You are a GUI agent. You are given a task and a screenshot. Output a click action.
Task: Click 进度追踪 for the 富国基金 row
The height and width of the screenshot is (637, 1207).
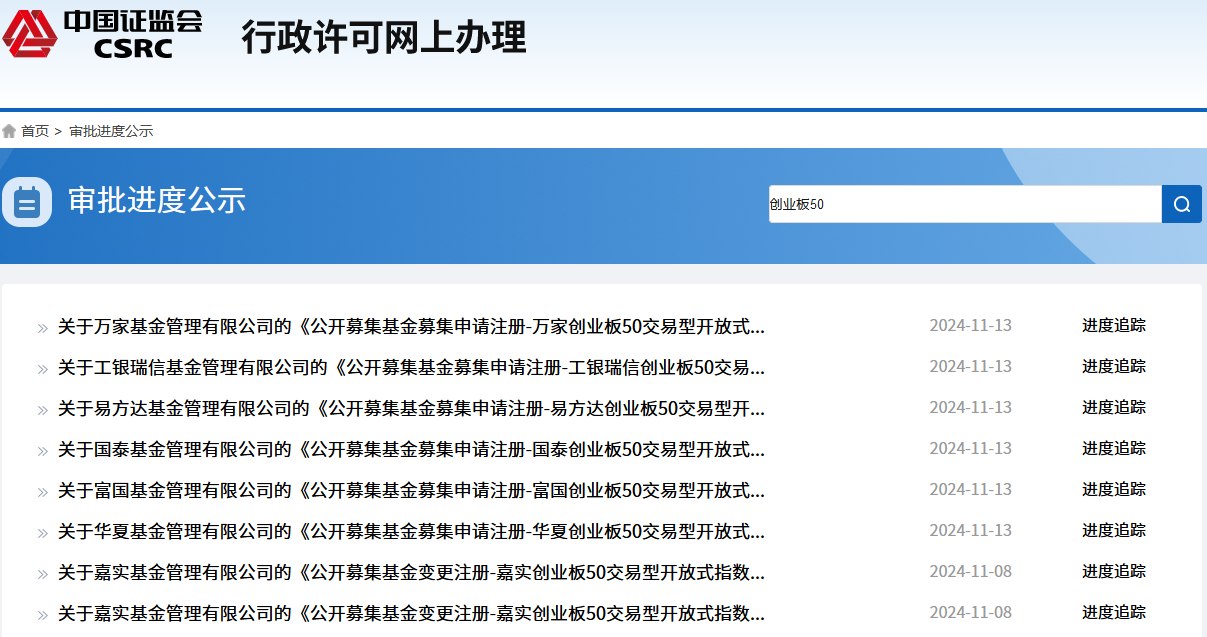pyautogui.click(x=1114, y=489)
